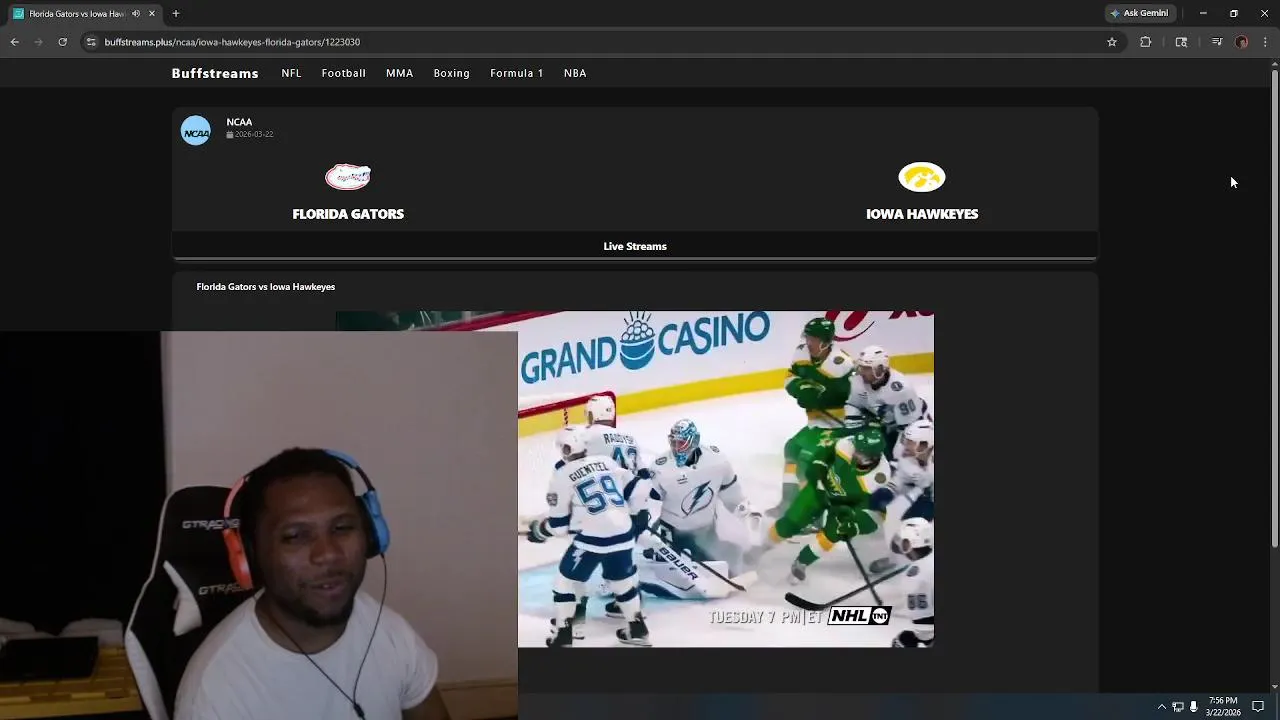Image resolution: width=1280 pixels, height=720 pixels.
Task: Open the NBA menu item
Action: pyautogui.click(x=575, y=73)
